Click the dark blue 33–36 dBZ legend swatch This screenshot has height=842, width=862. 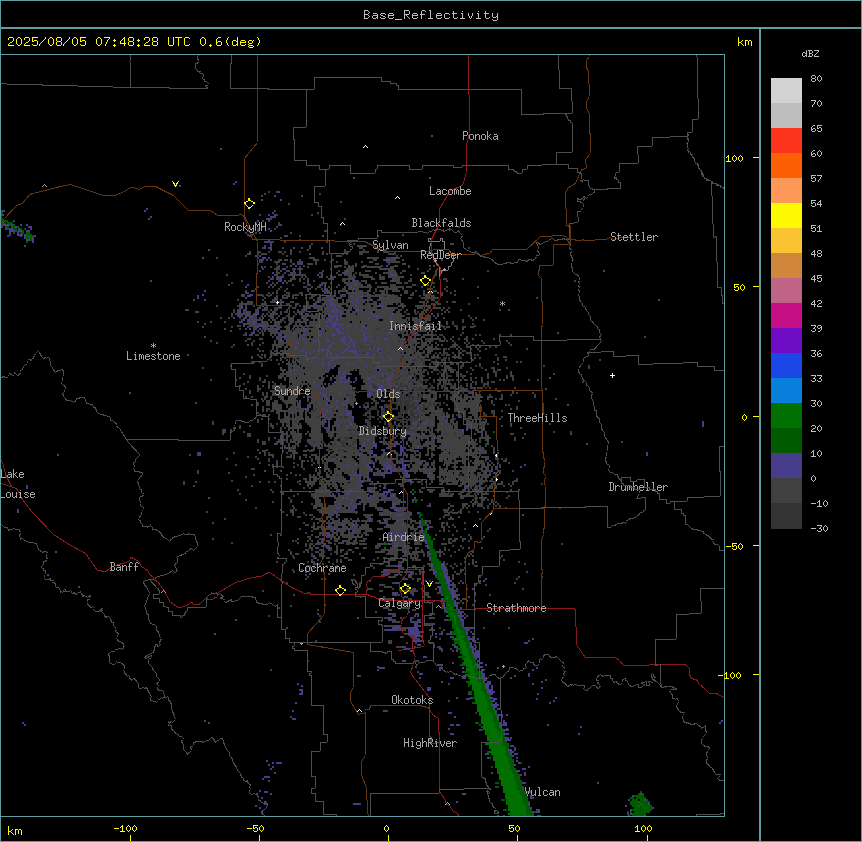pos(786,366)
